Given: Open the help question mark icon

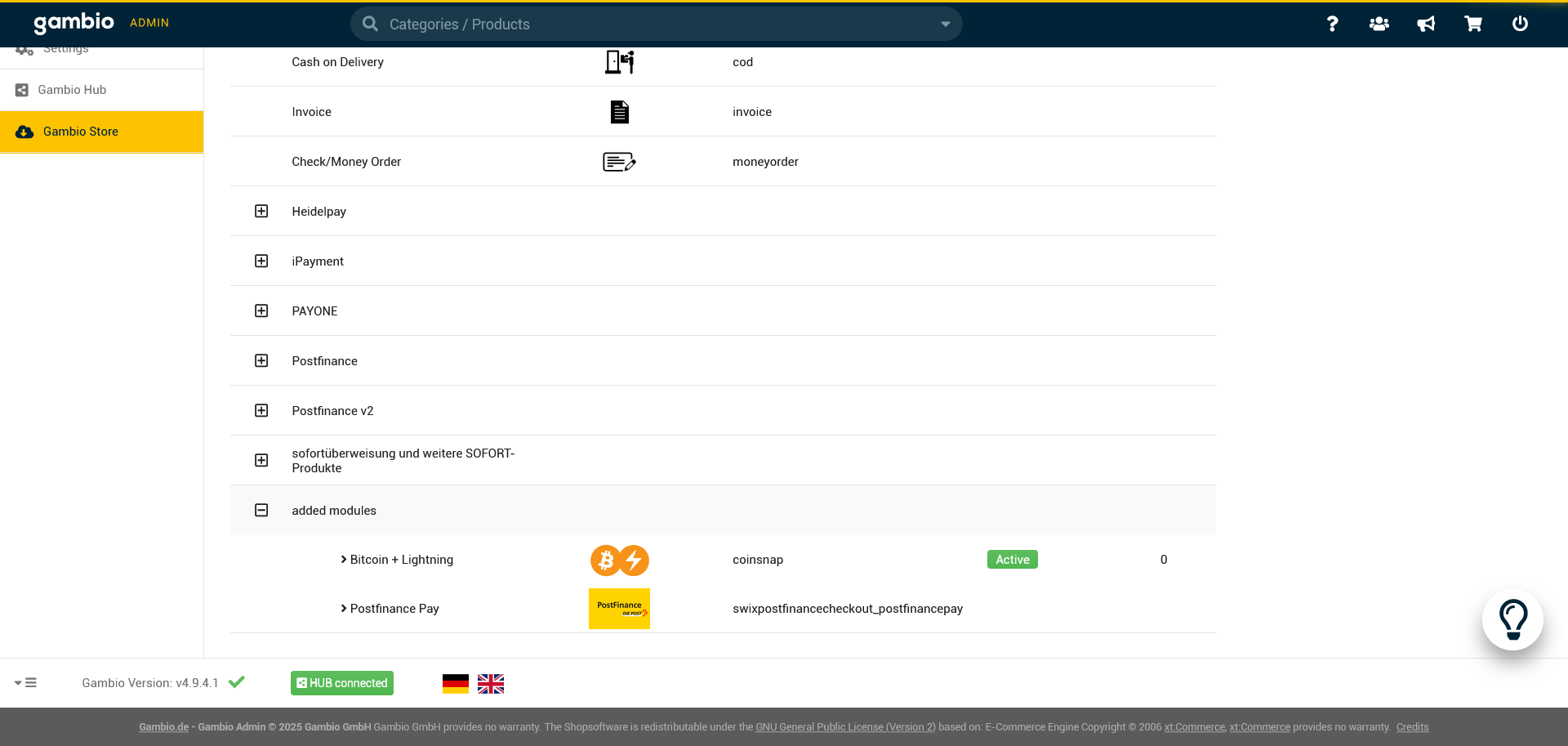Looking at the screenshot, I should (x=1332, y=24).
